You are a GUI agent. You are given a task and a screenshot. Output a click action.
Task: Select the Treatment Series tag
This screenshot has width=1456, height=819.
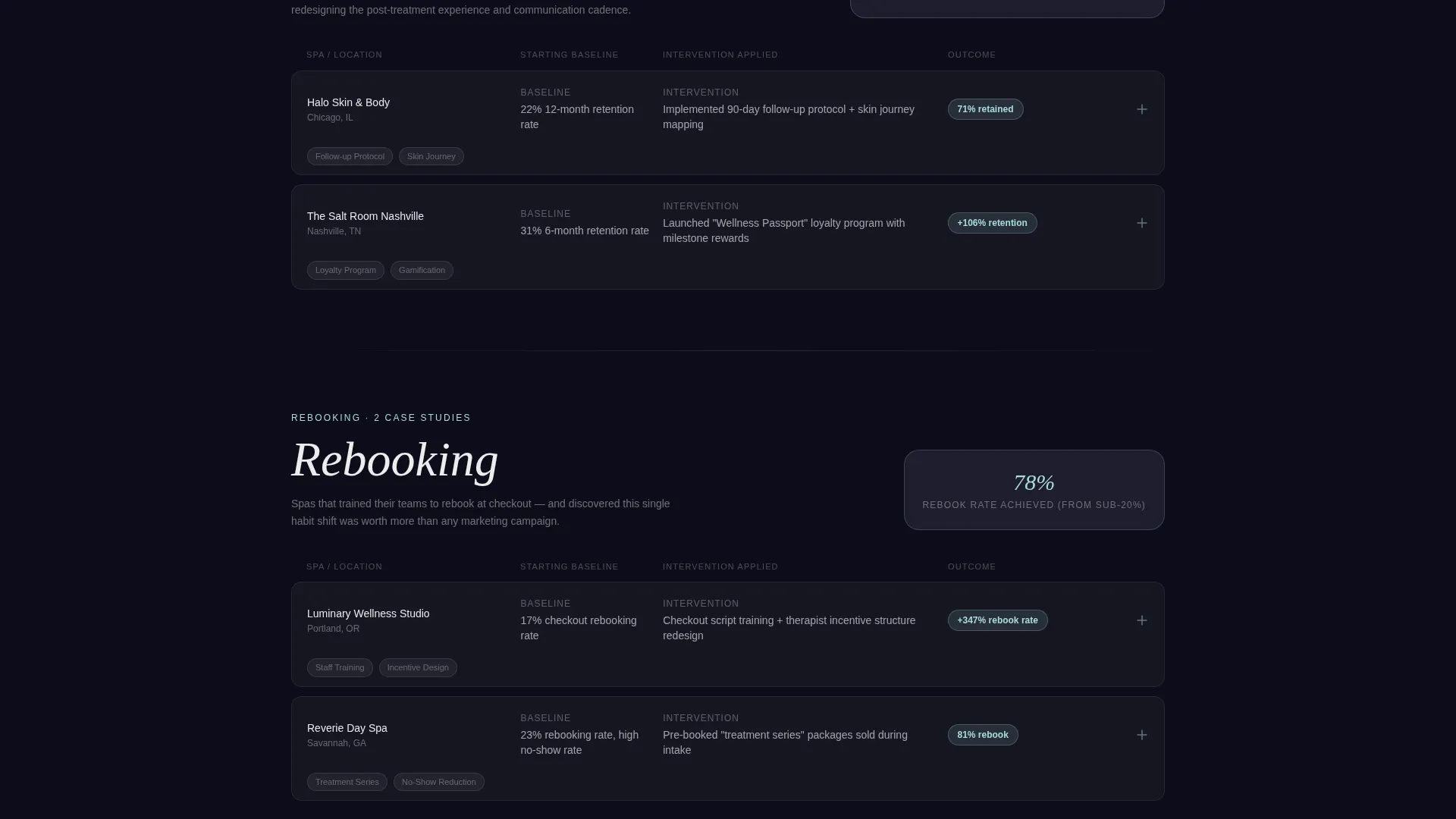(347, 782)
